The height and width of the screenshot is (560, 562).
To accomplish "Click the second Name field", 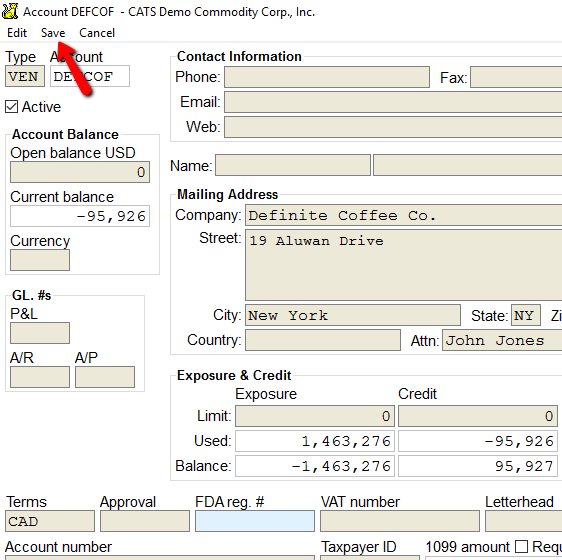I will point(468,165).
